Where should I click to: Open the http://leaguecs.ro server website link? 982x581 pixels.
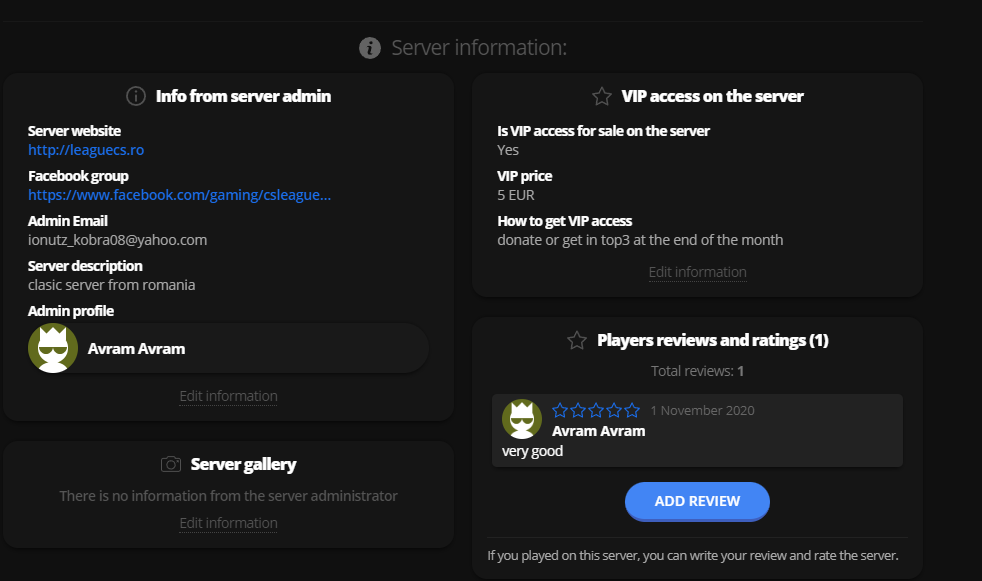pos(86,150)
